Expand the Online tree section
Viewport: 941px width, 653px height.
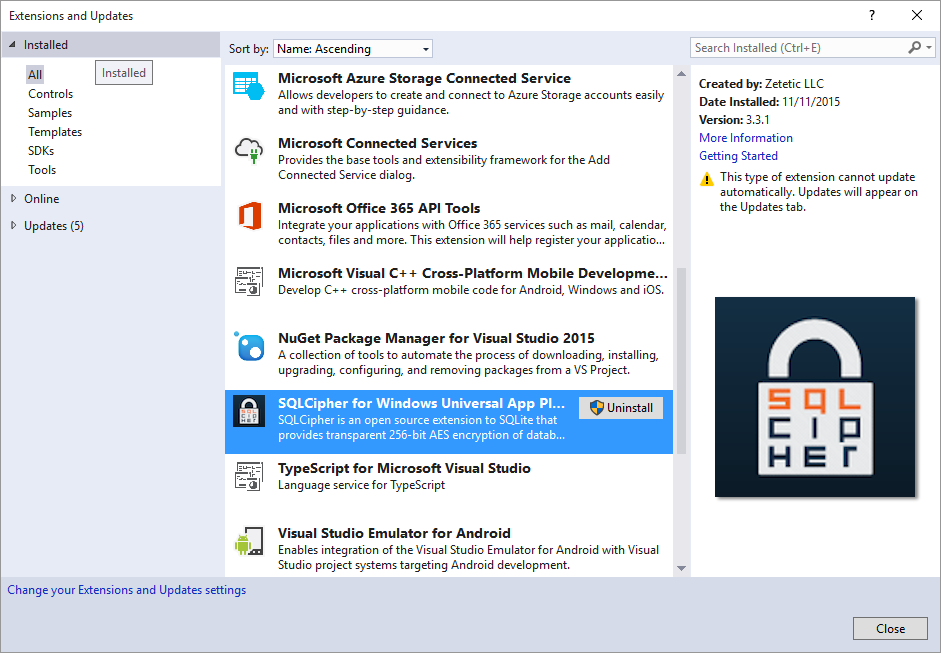(13, 198)
